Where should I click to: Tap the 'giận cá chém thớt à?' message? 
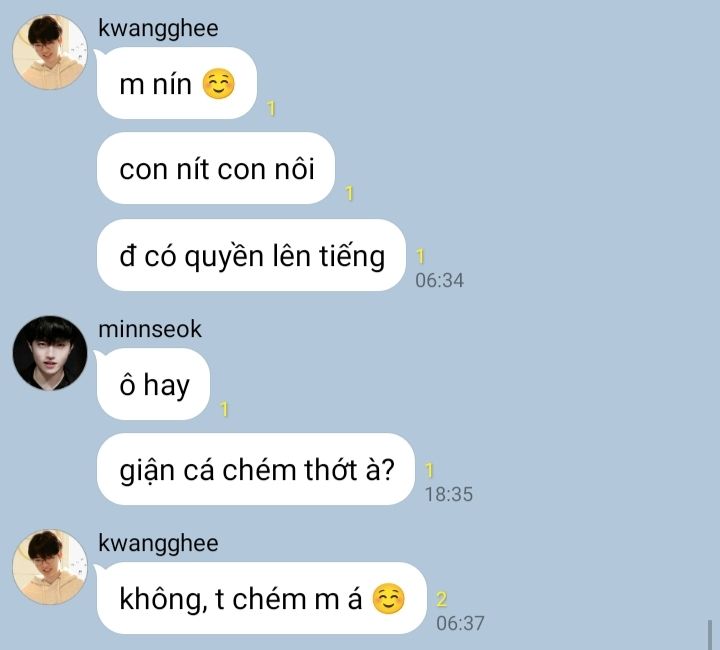click(256, 469)
